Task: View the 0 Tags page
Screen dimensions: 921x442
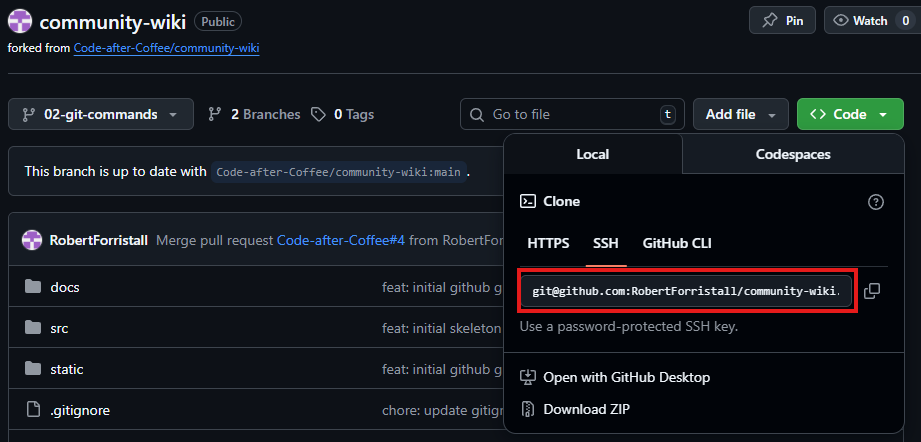Action: click(354, 114)
